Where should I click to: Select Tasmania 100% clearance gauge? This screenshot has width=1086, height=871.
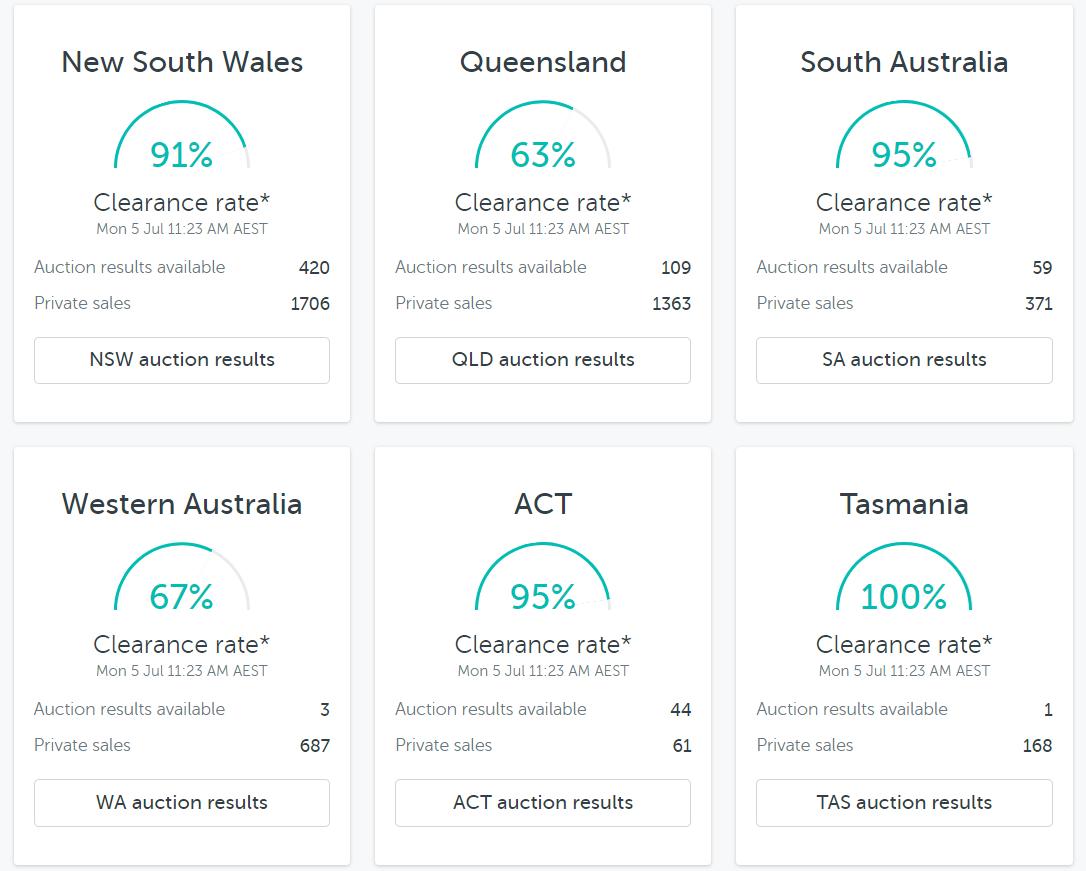(x=904, y=580)
